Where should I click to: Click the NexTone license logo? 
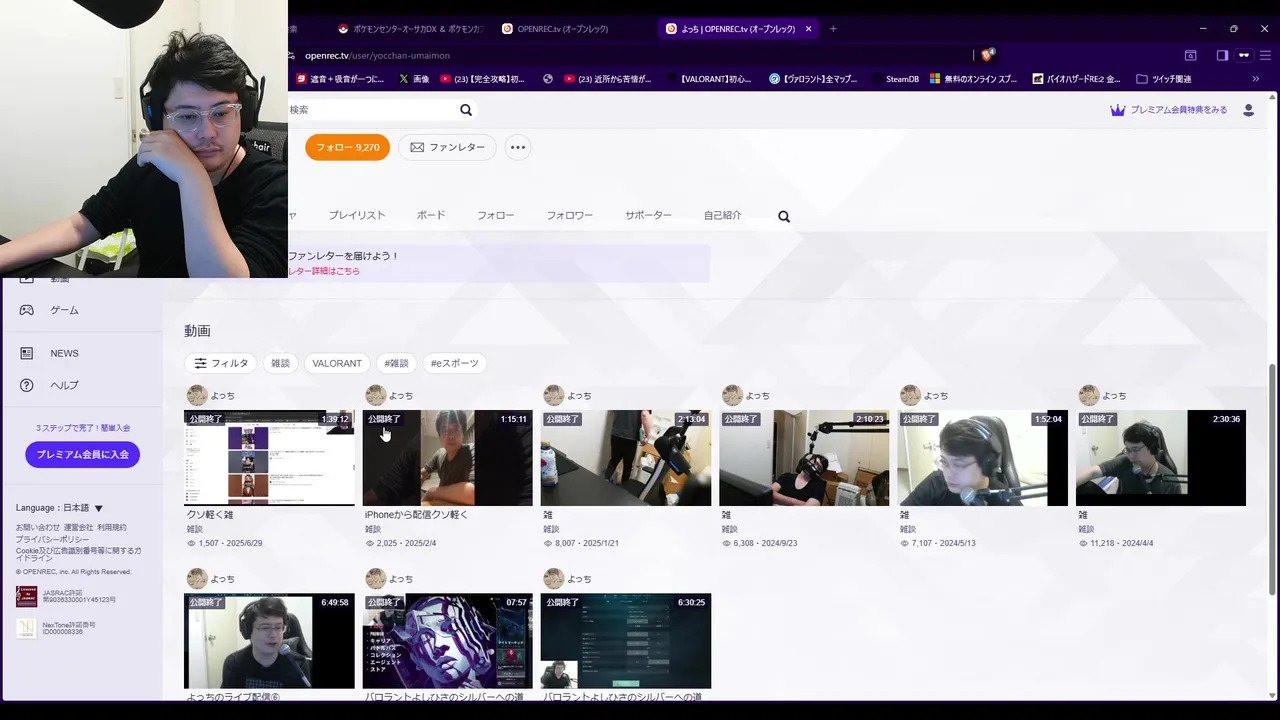pyautogui.click(x=26, y=628)
